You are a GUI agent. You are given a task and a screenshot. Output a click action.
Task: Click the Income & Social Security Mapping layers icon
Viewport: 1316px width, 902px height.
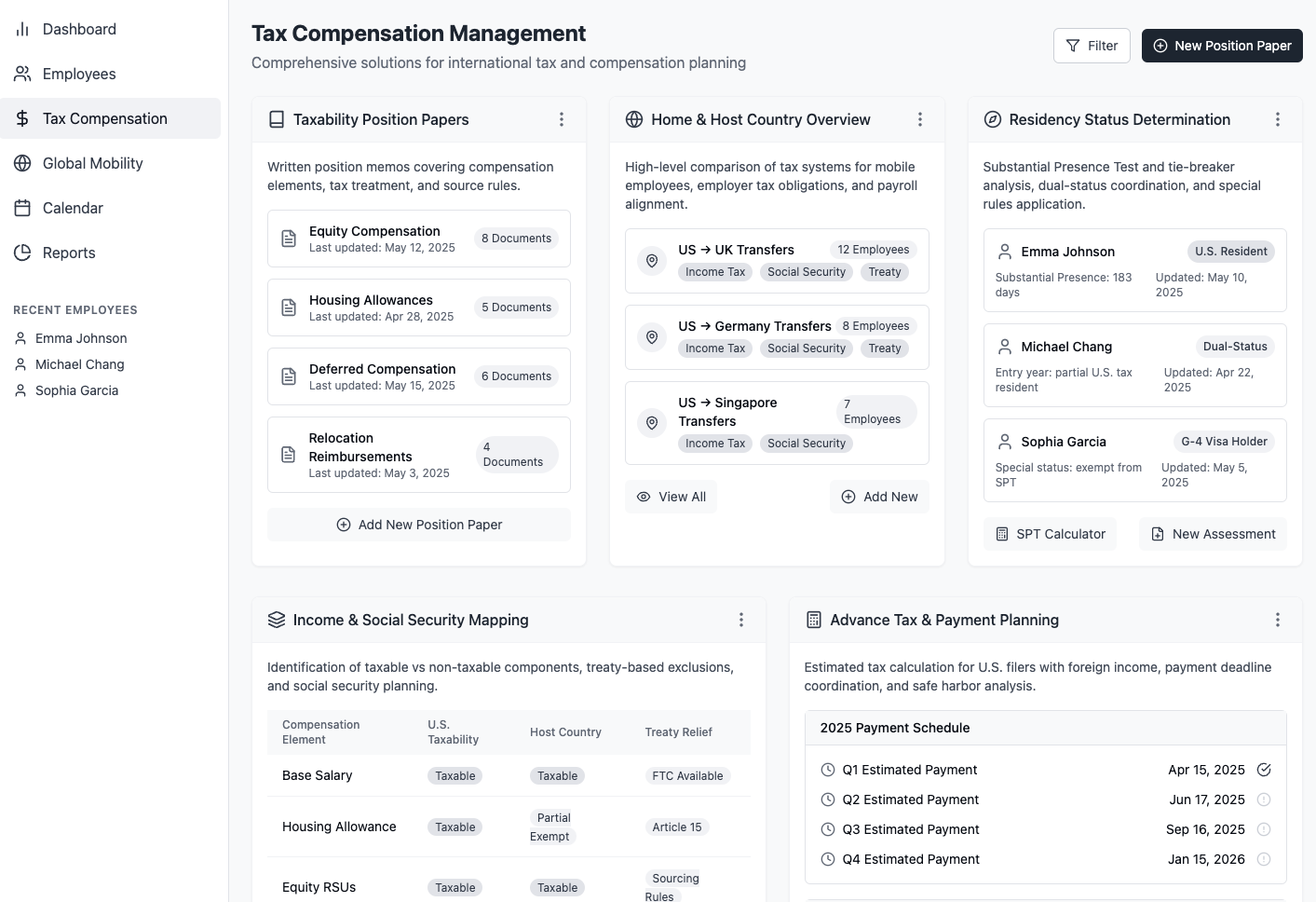click(277, 620)
